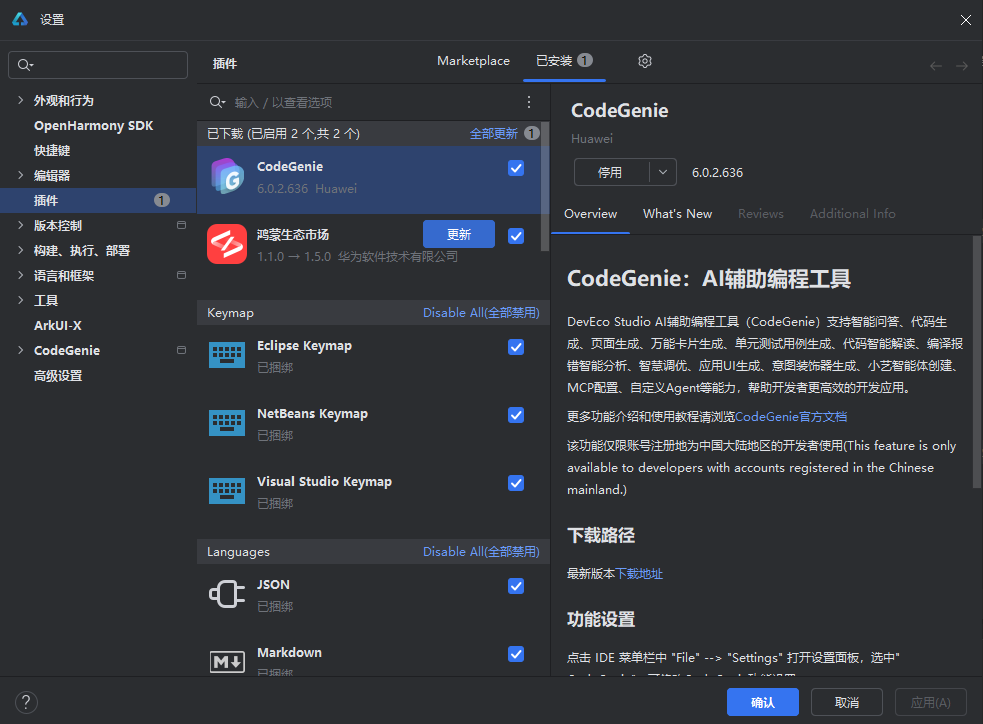983x724 pixels.
Task: Open the plugin list kebab menu
Action: click(x=528, y=101)
